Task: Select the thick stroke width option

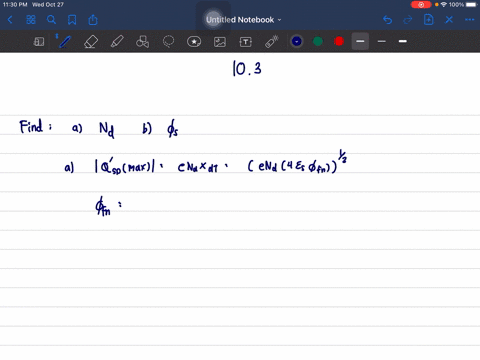Action: [x=403, y=41]
